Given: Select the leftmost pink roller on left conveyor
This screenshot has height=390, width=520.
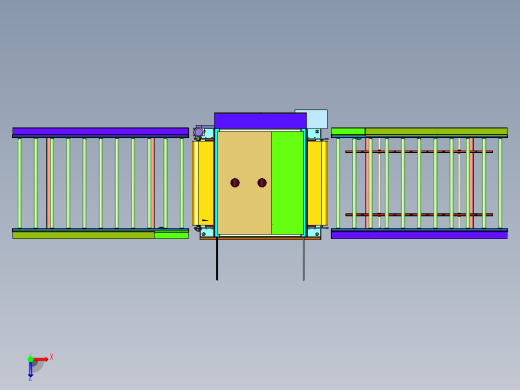Looking at the screenshot, I should coord(48,183).
